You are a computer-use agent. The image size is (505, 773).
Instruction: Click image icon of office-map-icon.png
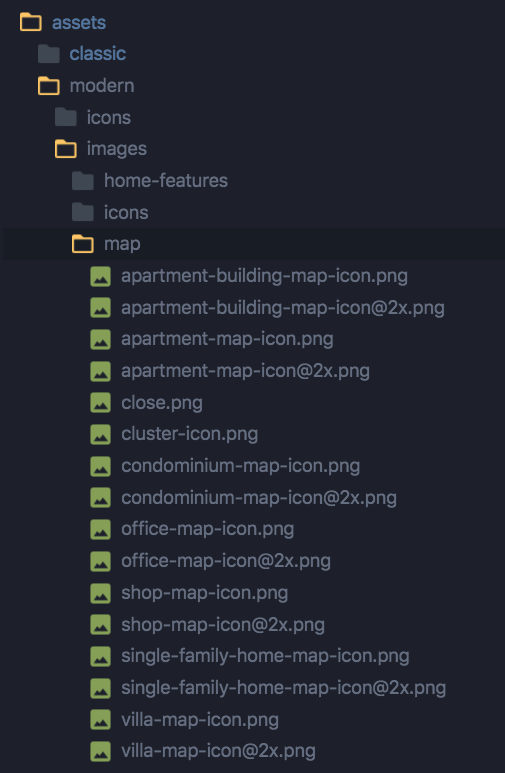(101, 529)
